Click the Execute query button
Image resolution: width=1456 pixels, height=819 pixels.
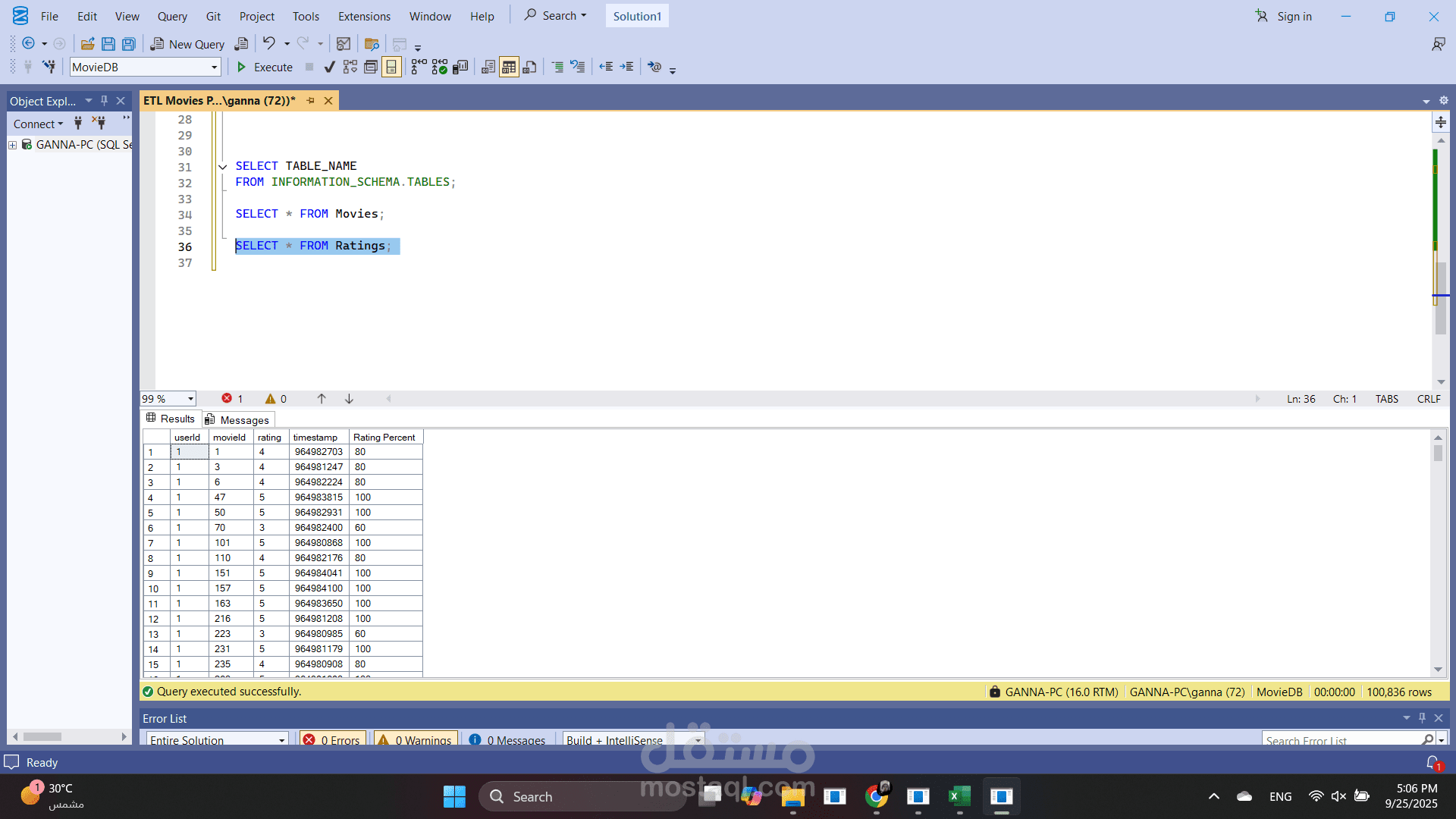(265, 67)
